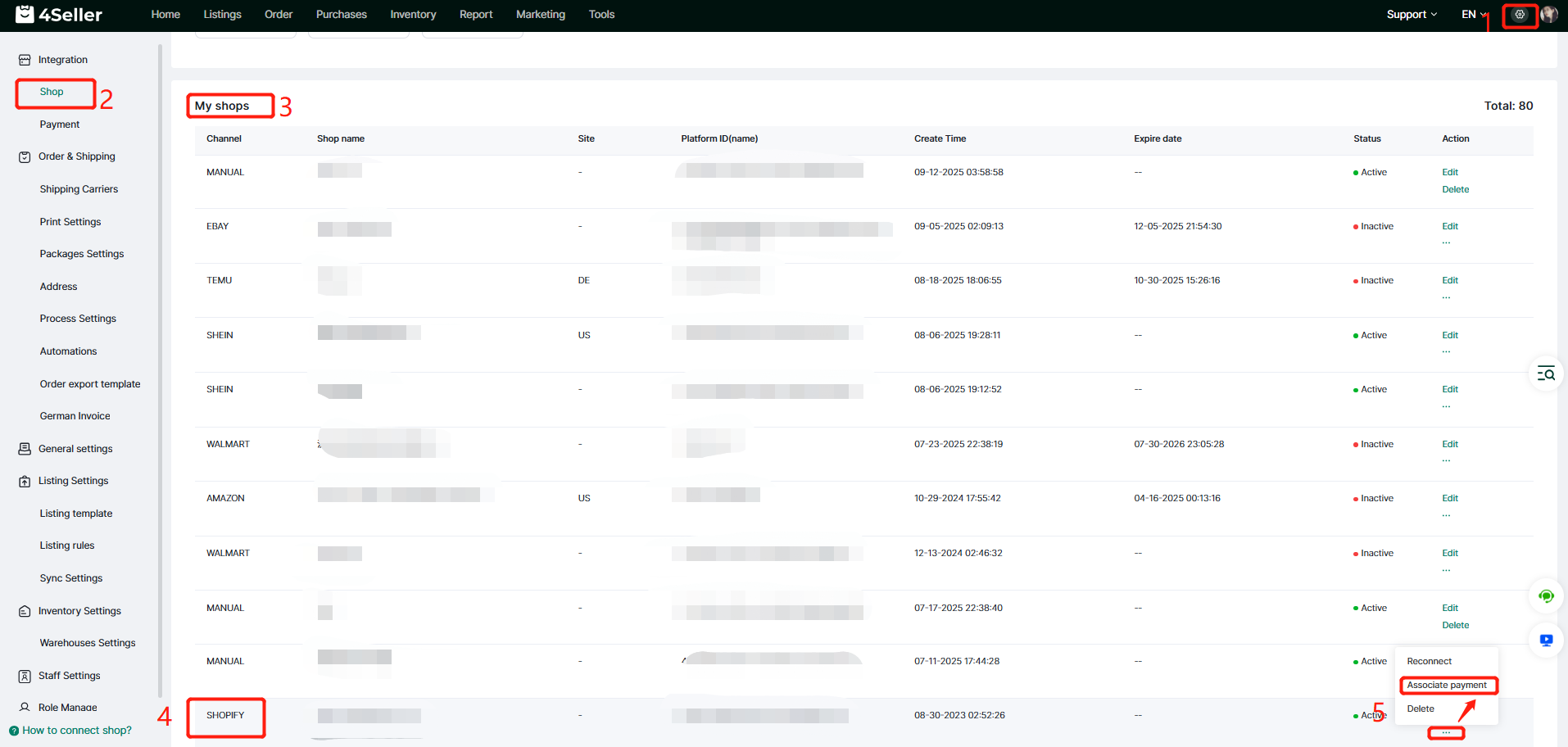This screenshot has width=1568, height=747.
Task: Open the EN language dropdown
Action: point(1473,15)
